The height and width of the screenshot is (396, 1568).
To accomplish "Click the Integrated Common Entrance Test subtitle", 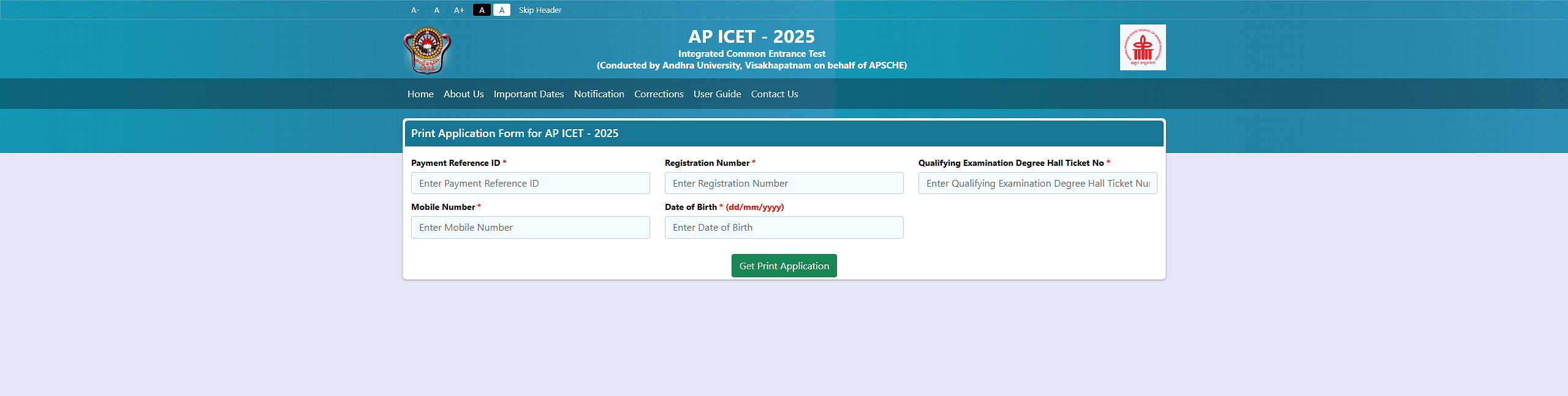I will click(752, 54).
